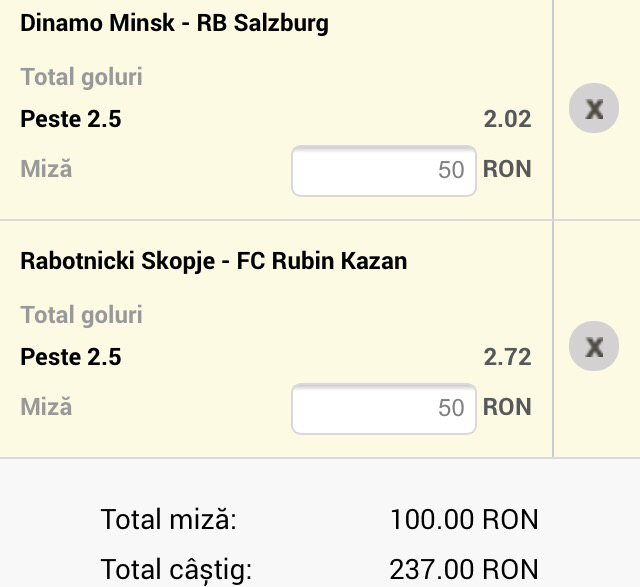Image resolution: width=640 pixels, height=587 pixels.
Task: Tap the Total miză label
Action: tap(168, 520)
